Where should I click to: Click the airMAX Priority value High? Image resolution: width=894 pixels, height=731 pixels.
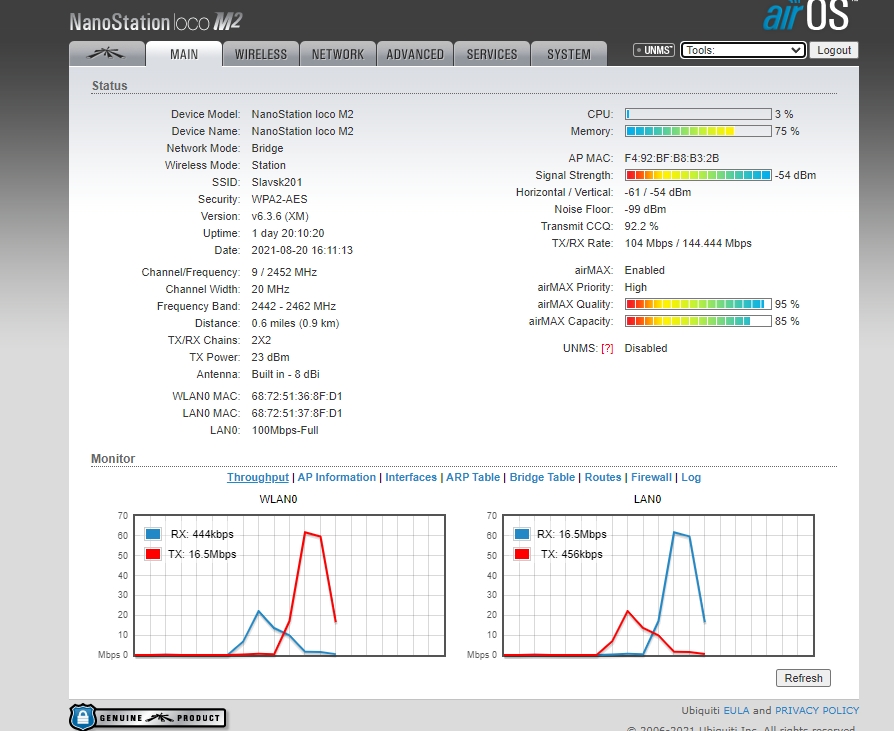[636, 287]
